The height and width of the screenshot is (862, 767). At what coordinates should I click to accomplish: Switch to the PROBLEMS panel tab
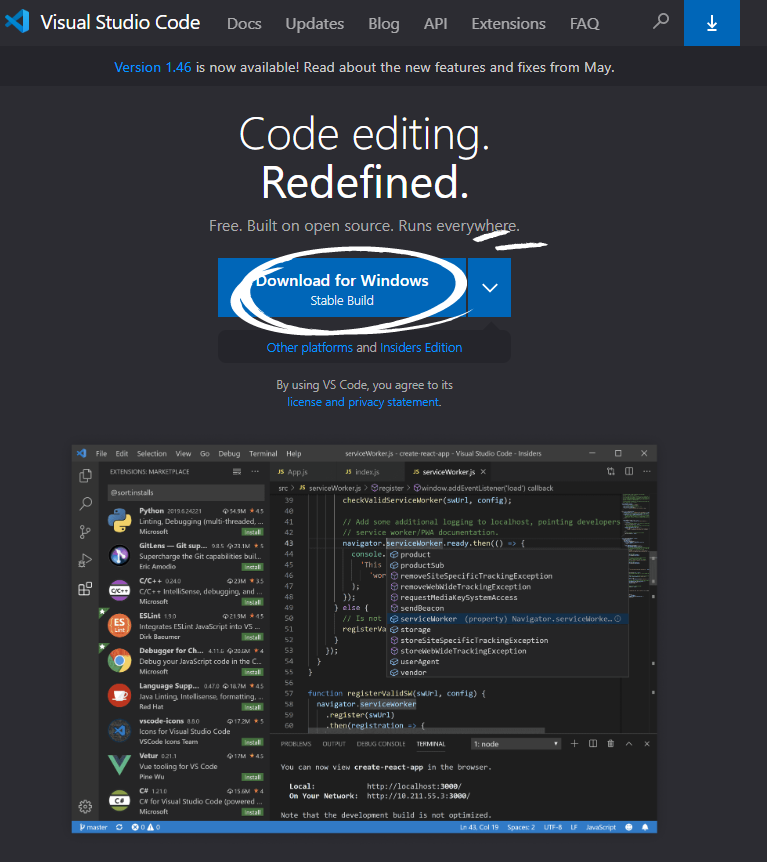point(296,744)
